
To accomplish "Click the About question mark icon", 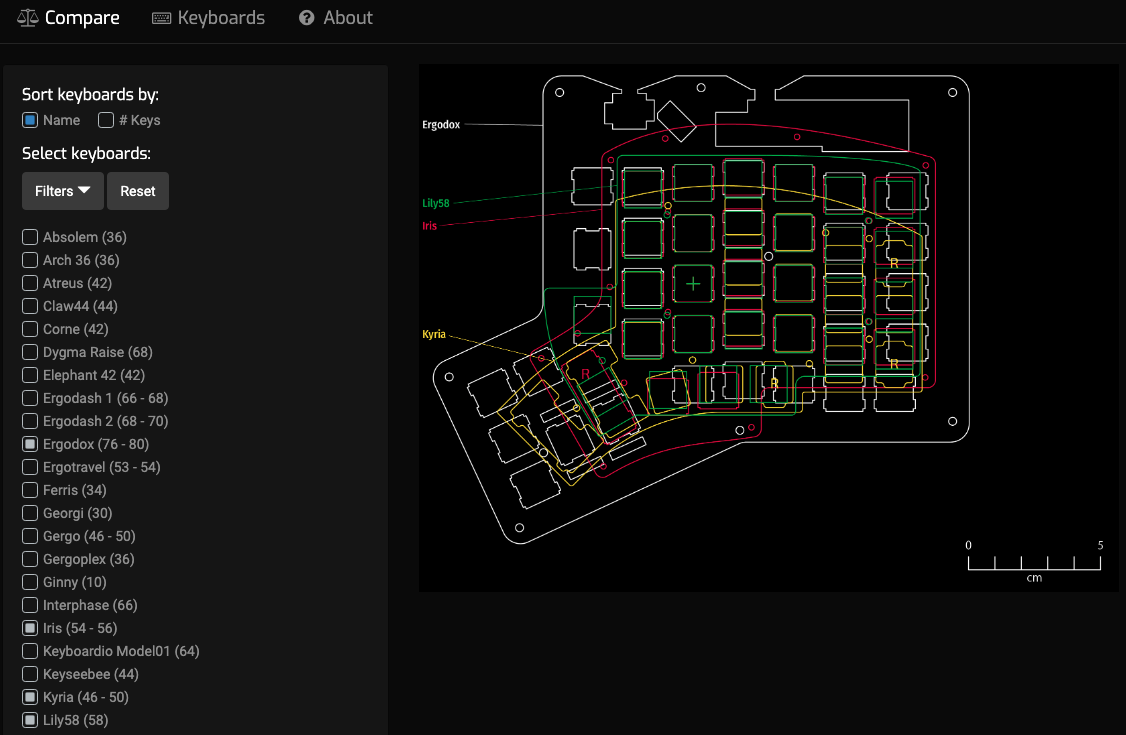I will [x=307, y=18].
